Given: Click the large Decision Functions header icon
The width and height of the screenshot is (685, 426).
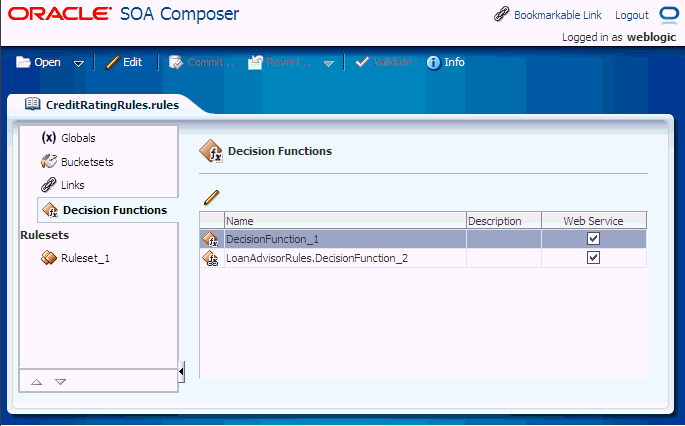Looking at the screenshot, I should pos(211,151).
